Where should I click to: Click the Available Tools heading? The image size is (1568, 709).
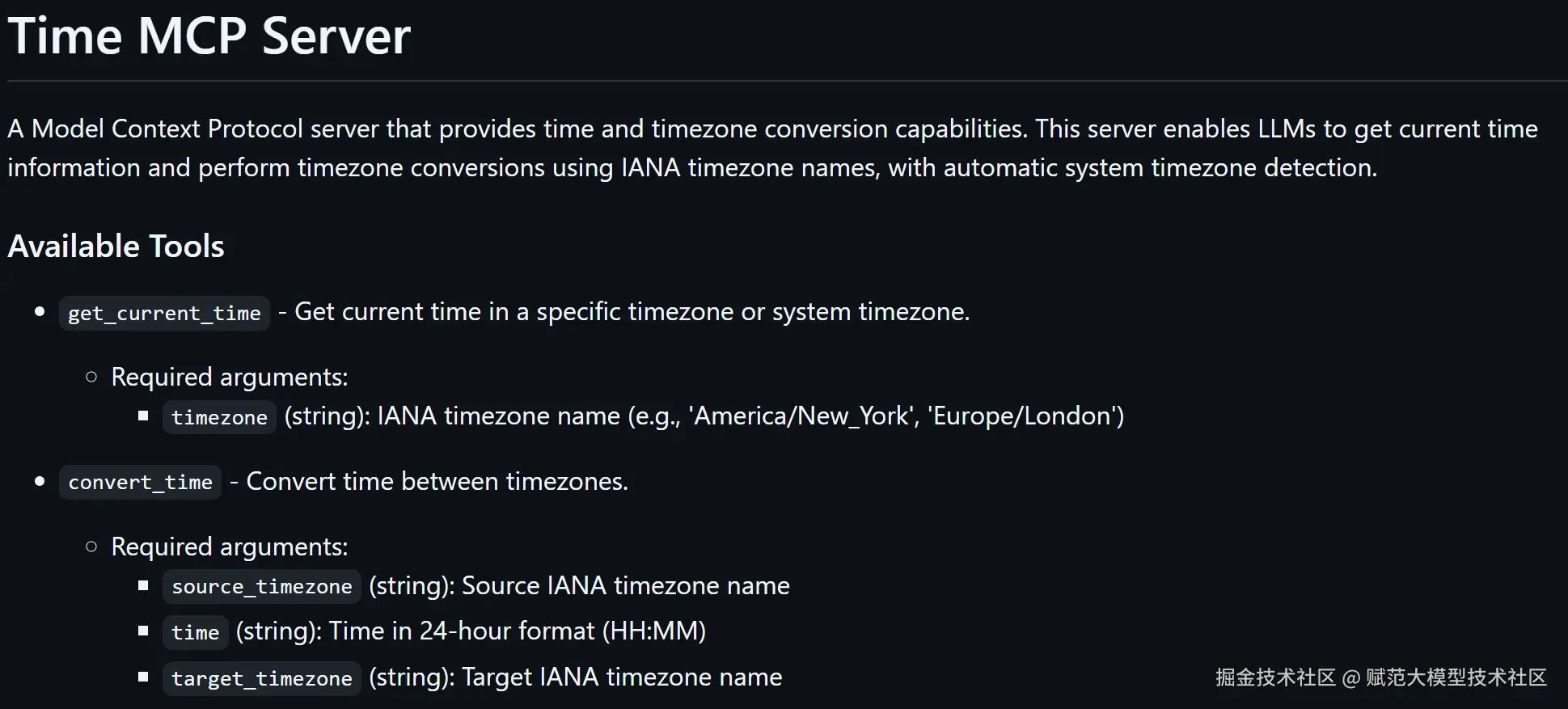(x=116, y=247)
